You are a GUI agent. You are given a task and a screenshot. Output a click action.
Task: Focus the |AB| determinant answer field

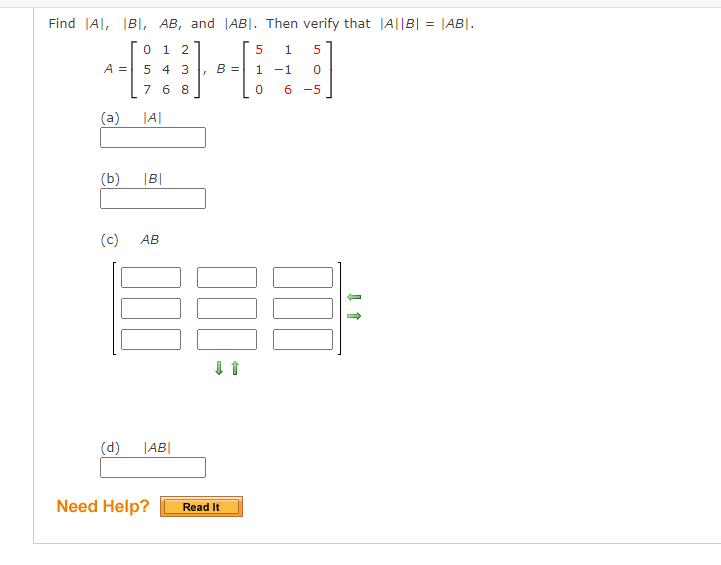(153, 468)
